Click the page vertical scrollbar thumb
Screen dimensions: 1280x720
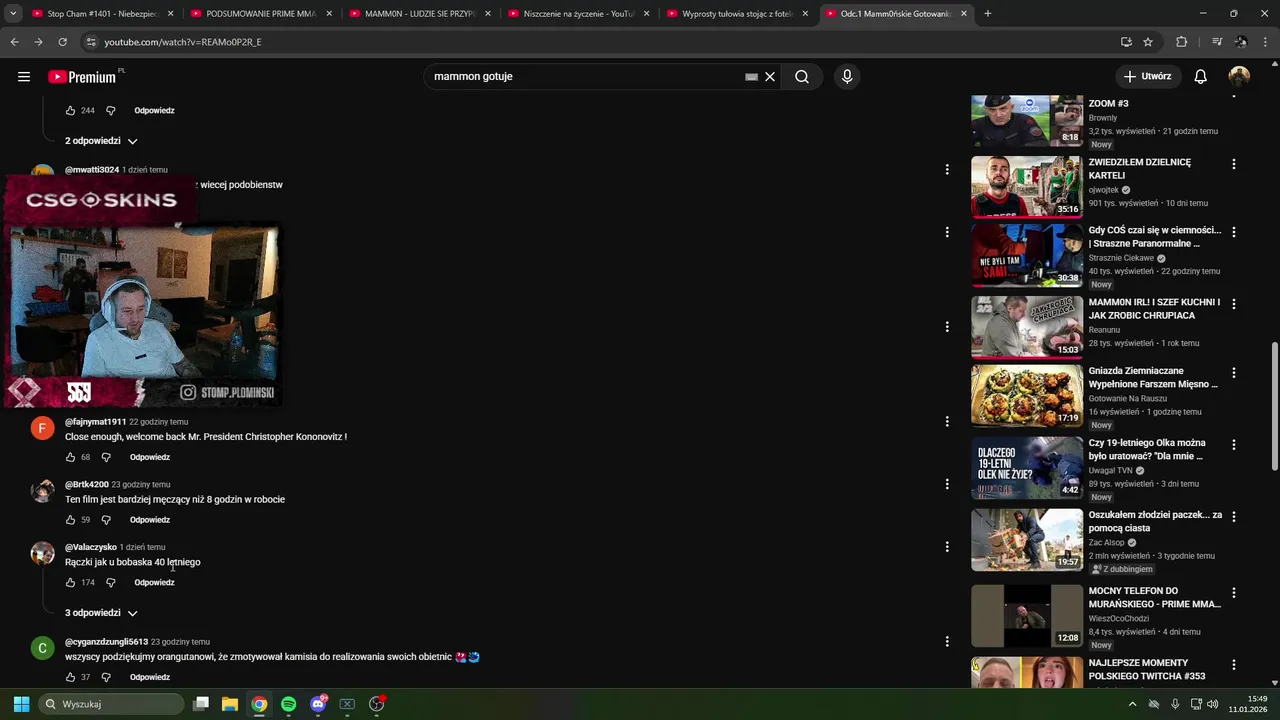[x=1274, y=406]
